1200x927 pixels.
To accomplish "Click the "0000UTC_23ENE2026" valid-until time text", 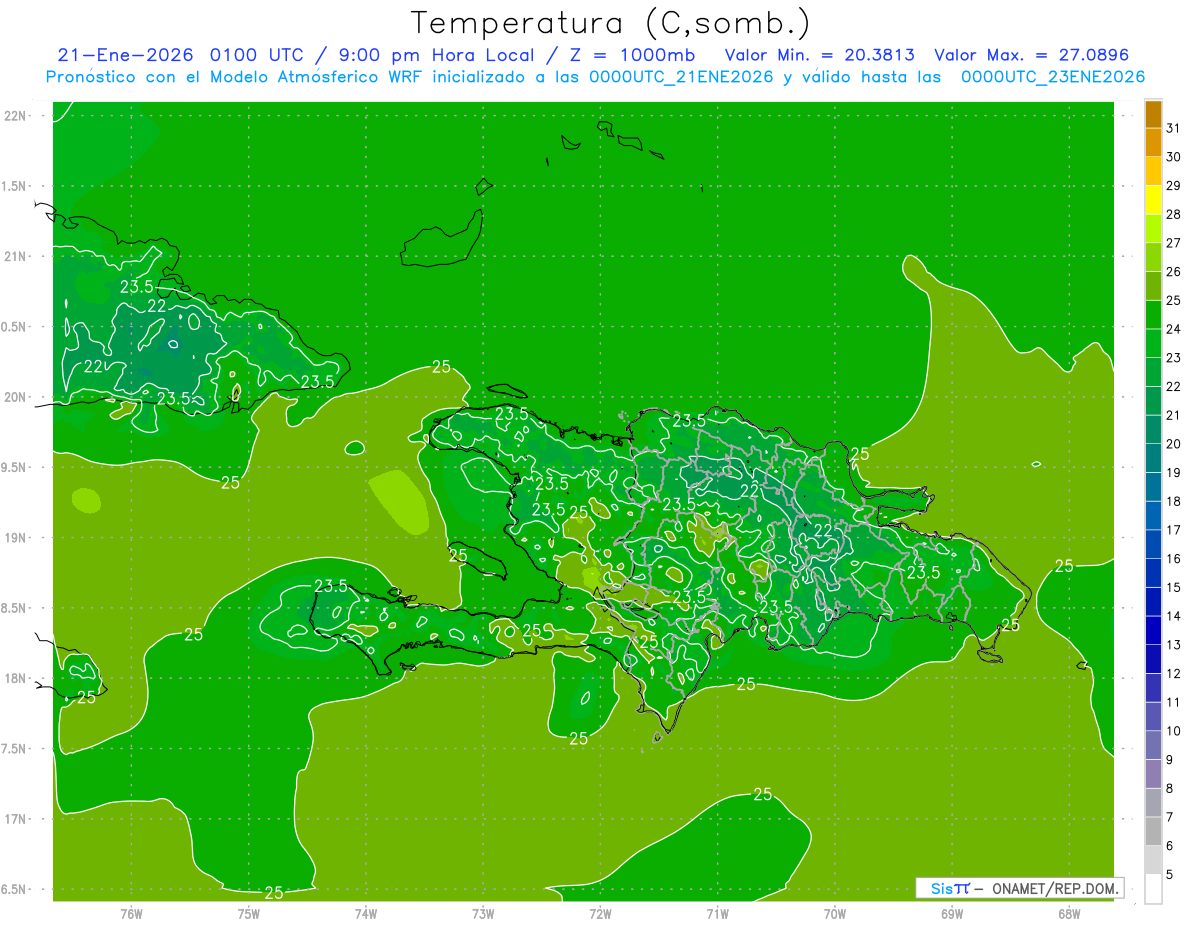I will (1053, 77).
